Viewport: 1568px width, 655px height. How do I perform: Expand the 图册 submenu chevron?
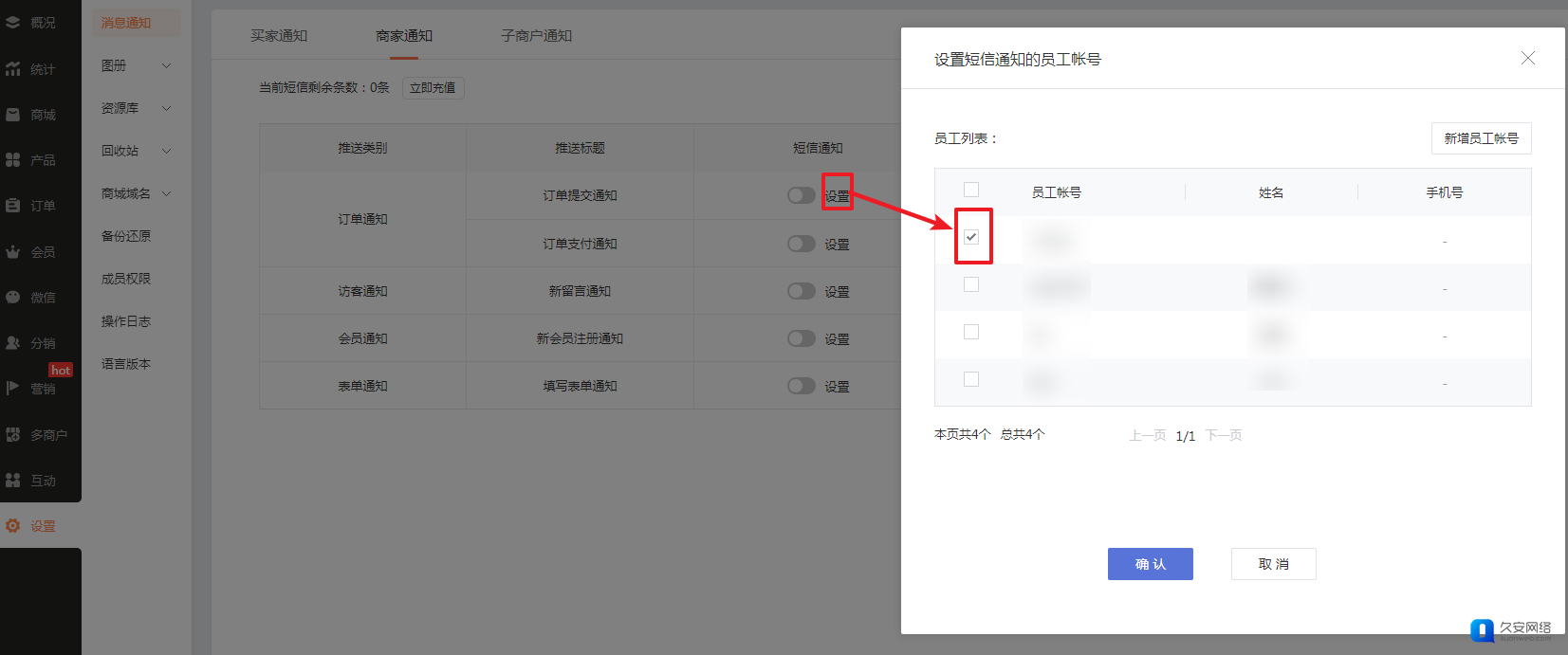pos(167,65)
